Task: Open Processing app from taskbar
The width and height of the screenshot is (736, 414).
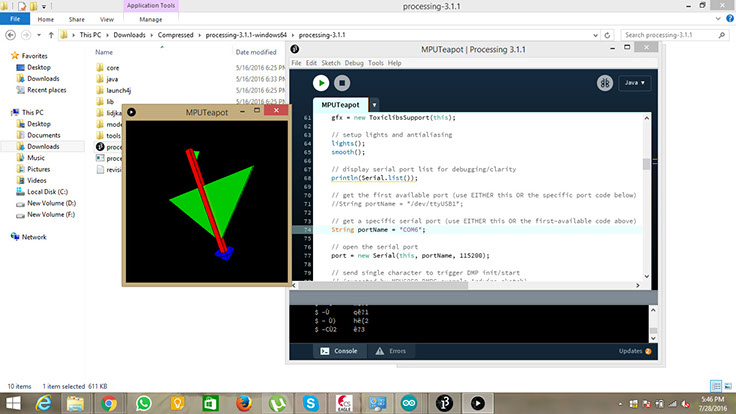Action: pos(444,404)
